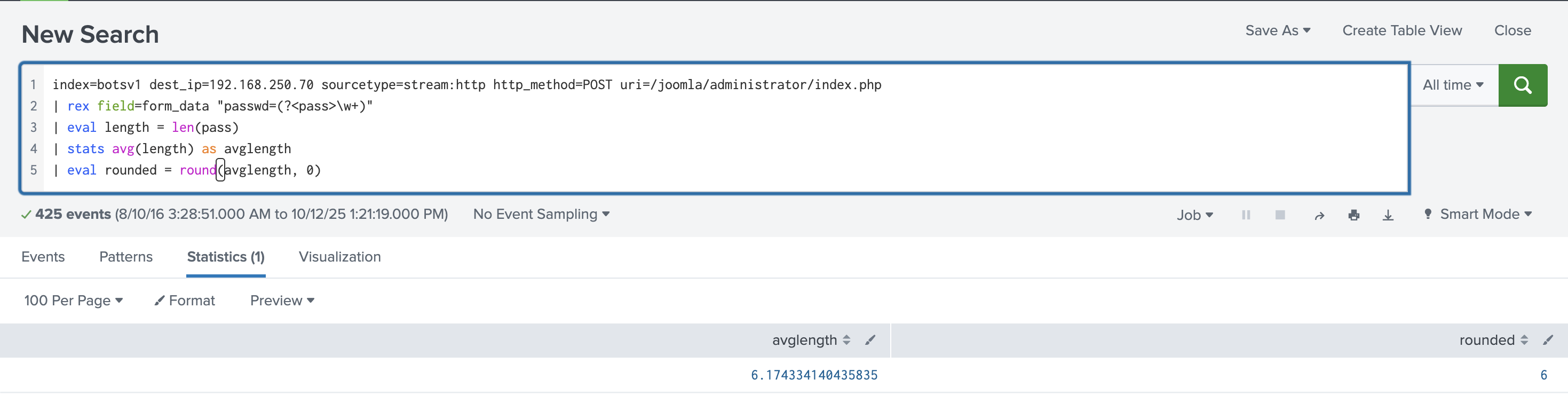Open the Format options
Screen dimensions: 1568x395
(x=185, y=301)
